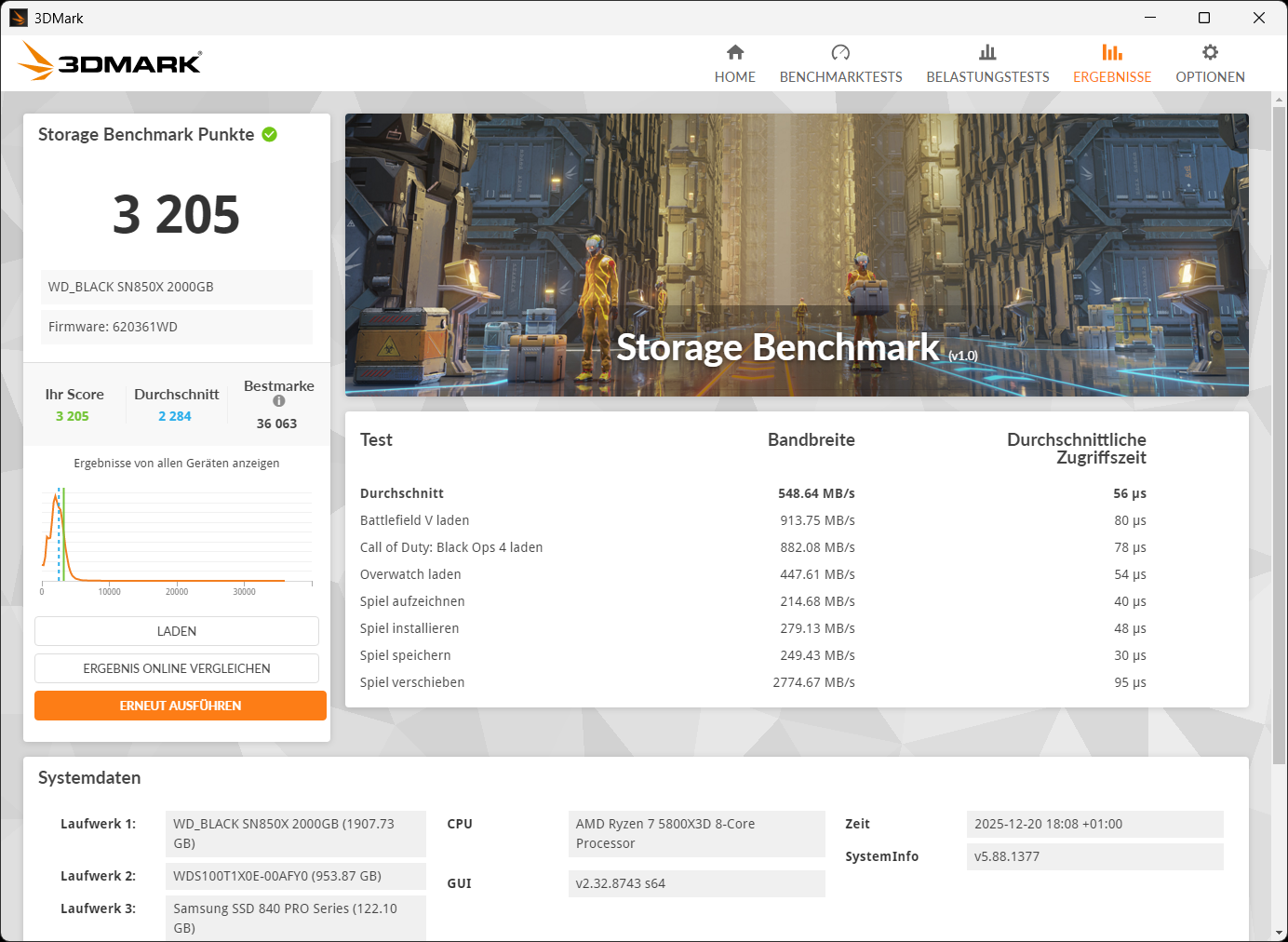Viewport: 1288px width, 942px height.
Task: Click the 3DMark title bar app icon
Action: point(19,18)
